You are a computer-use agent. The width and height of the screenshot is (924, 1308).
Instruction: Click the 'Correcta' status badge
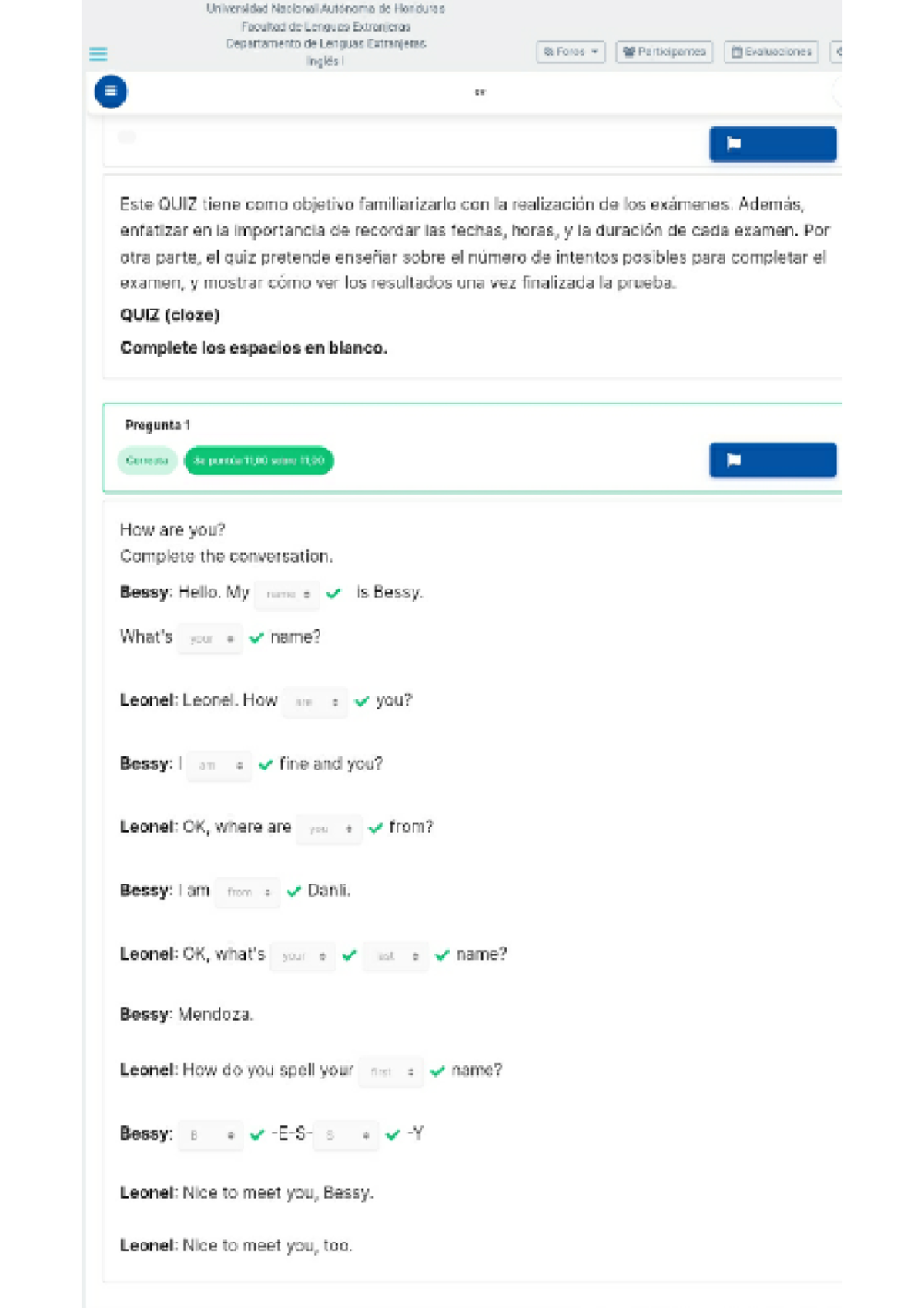pos(147,460)
